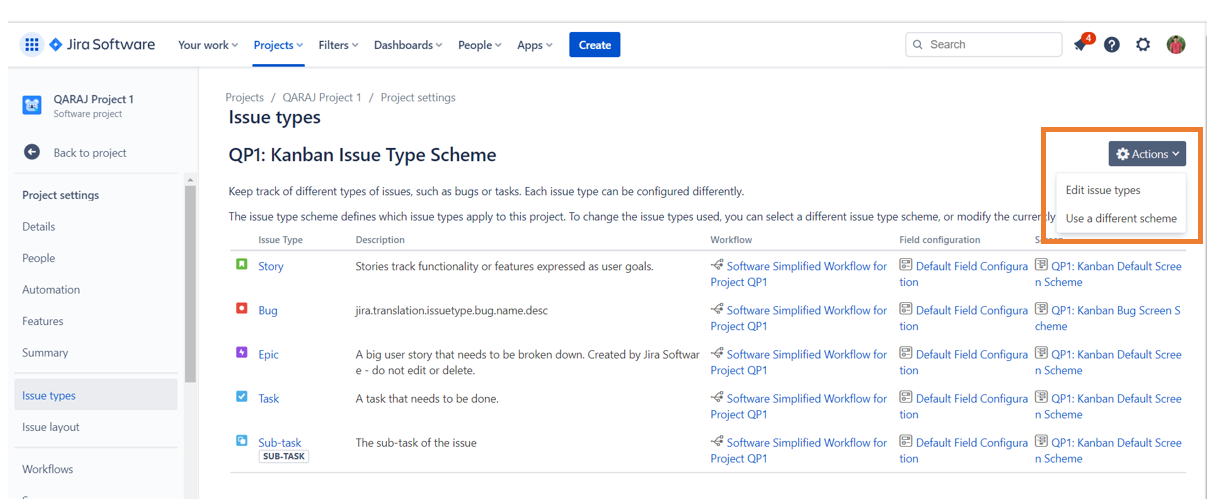This screenshot has height=502, width=1217.
Task: Click the Jira Software logo
Action: click(x=103, y=45)
